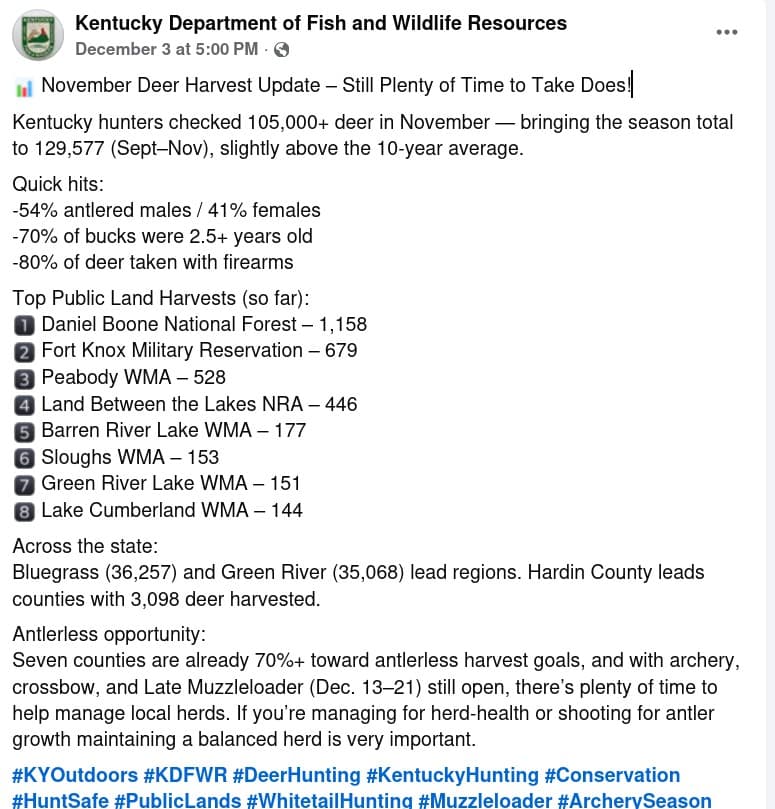The width and height of the screenshot is (775, 809).
Task: Open the #ArcherySeason hashtag
Action: click(x=634, y=801)
